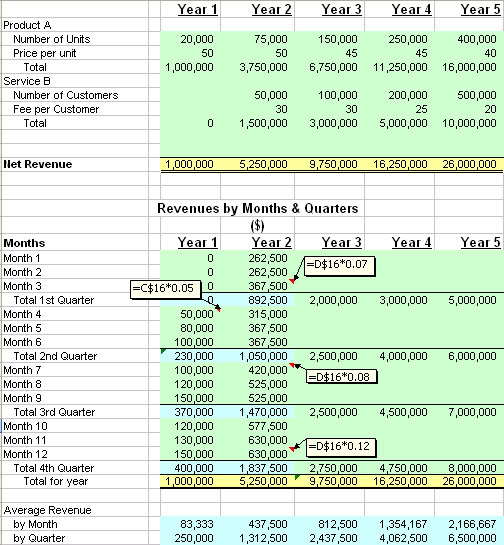Click Year 4 Fee per Customer 25
This screenshot has width=504, height=545.
coord(421,109)
